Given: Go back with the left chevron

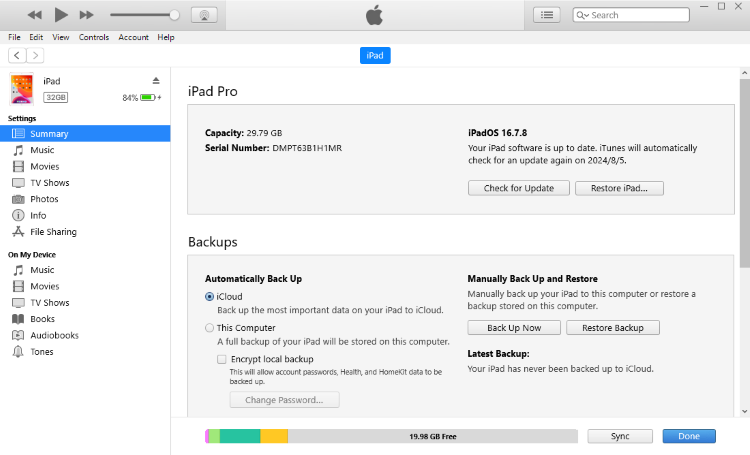Looking at the screenshot, I should (17, 56).
